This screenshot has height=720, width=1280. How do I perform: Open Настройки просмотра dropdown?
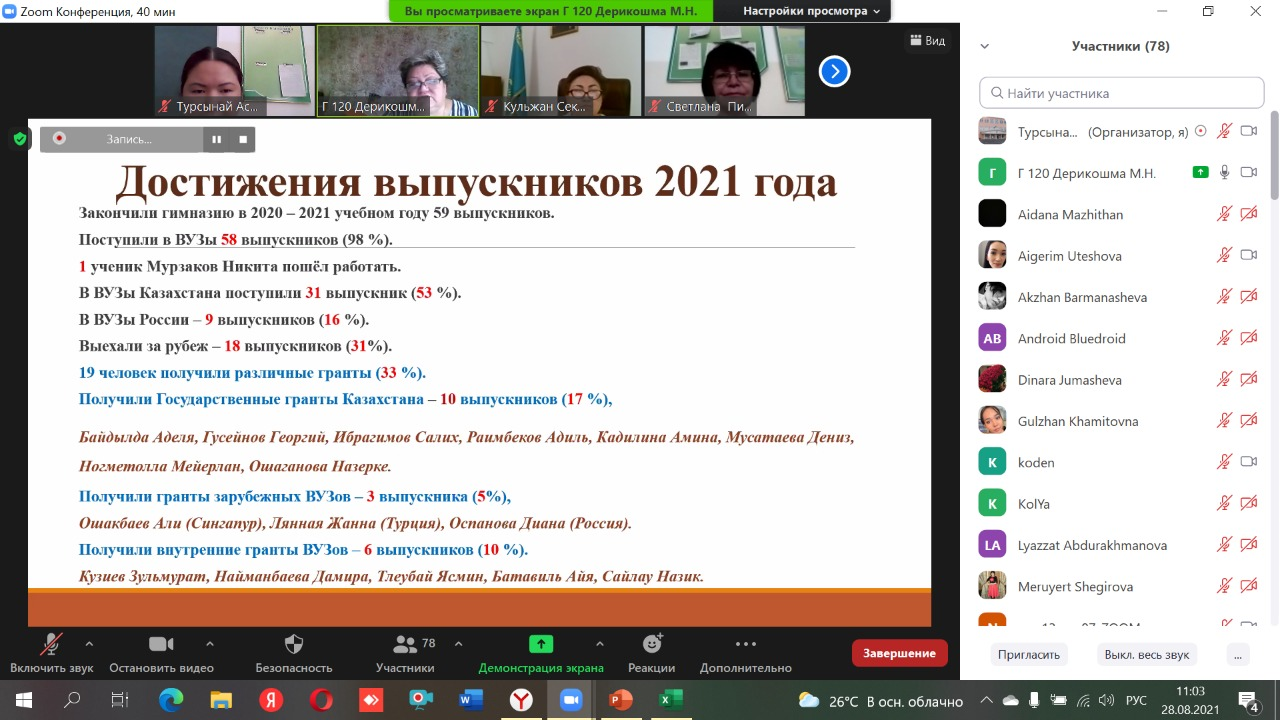(811, 11)
